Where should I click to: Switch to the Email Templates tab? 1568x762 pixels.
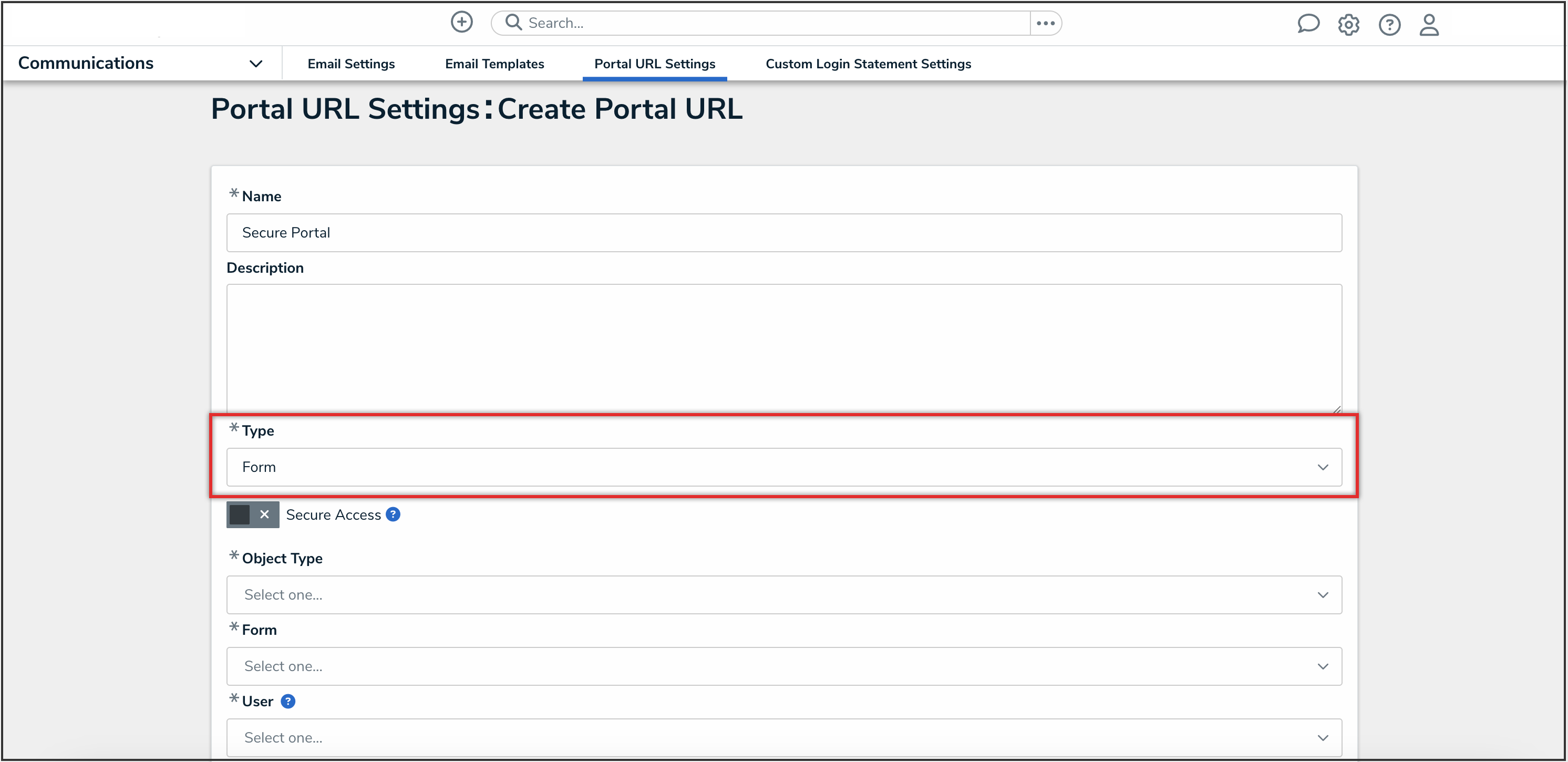pos(494,64)
